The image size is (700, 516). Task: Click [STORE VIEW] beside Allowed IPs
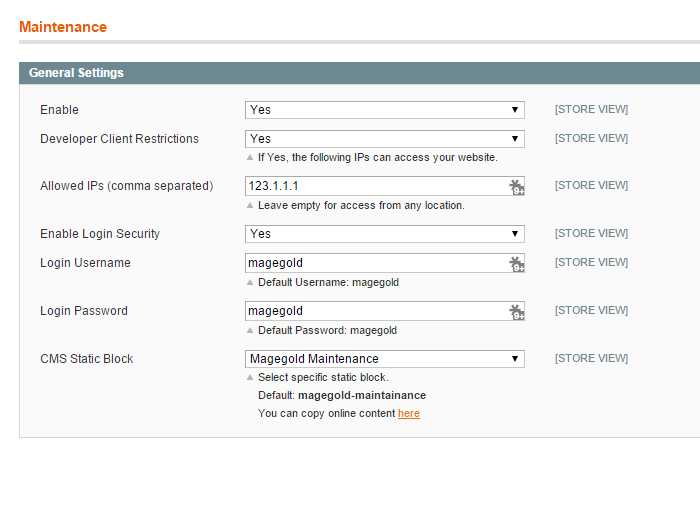coord(591,185)
